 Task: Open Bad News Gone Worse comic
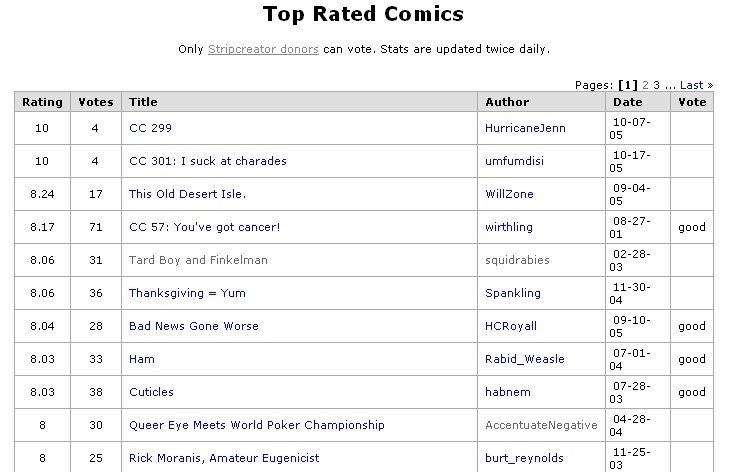pos(193,326)
